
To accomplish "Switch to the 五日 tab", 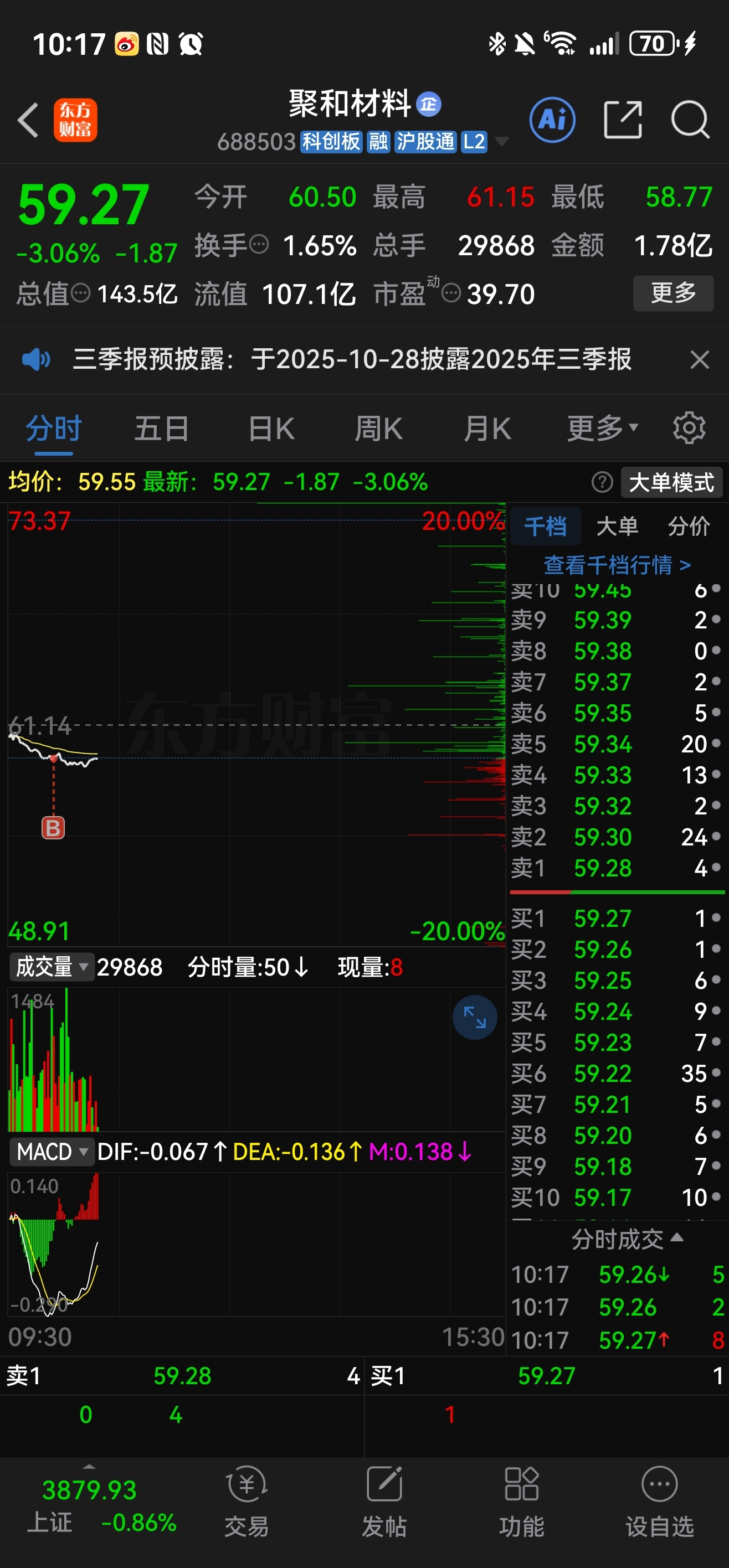I will point(161,428).
